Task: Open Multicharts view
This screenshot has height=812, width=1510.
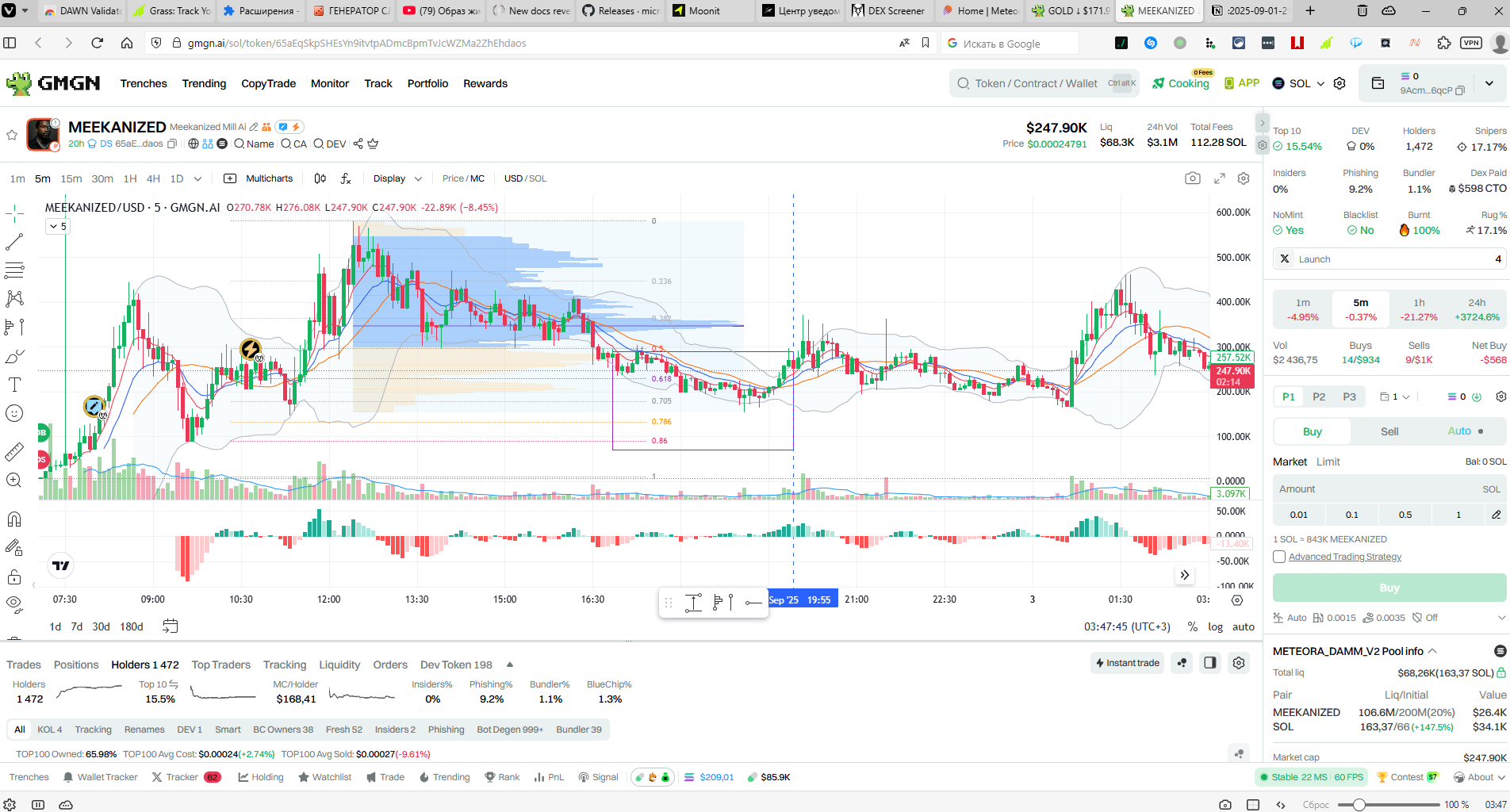Action: point(259,178)
